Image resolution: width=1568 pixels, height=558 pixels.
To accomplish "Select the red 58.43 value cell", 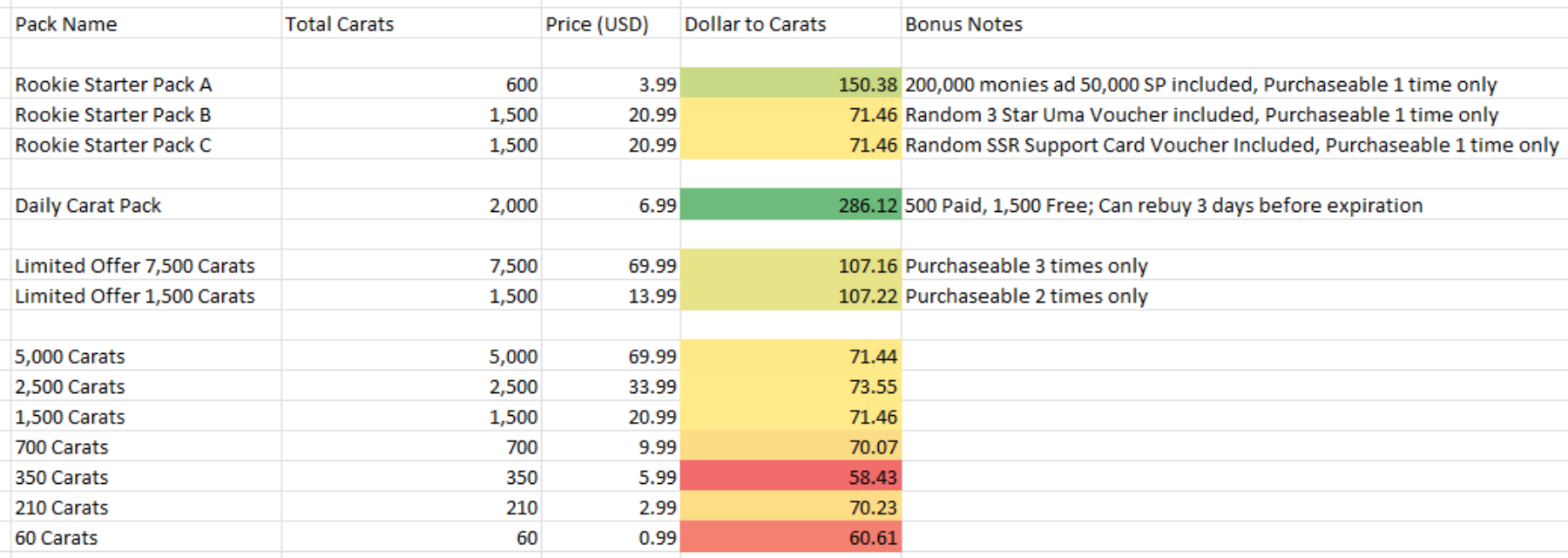I will tap(791, 477).
